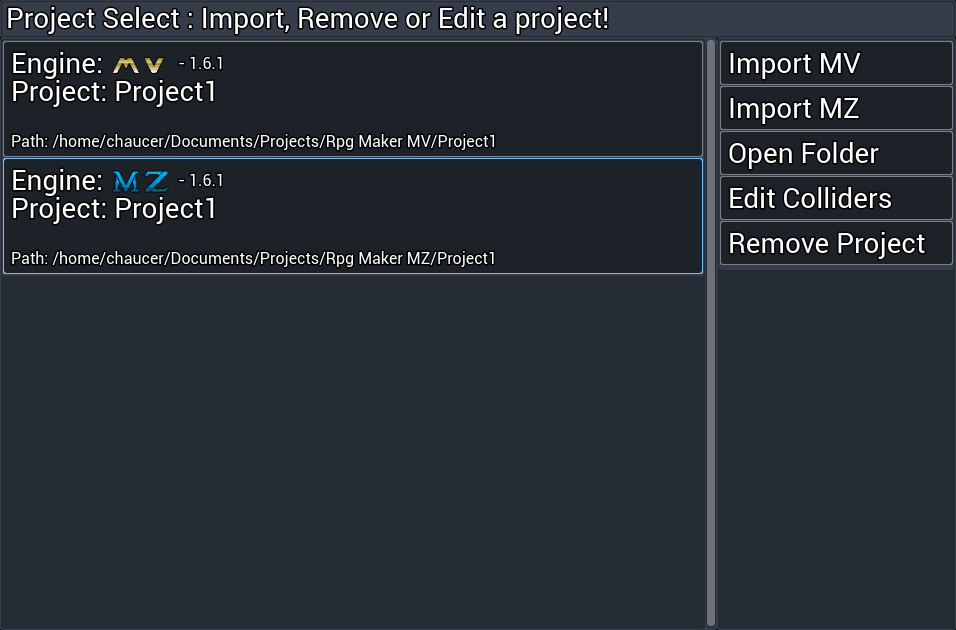Select the gold MV icon on first project
Viewport: 956px width, 630px height.
coord(135,63)
